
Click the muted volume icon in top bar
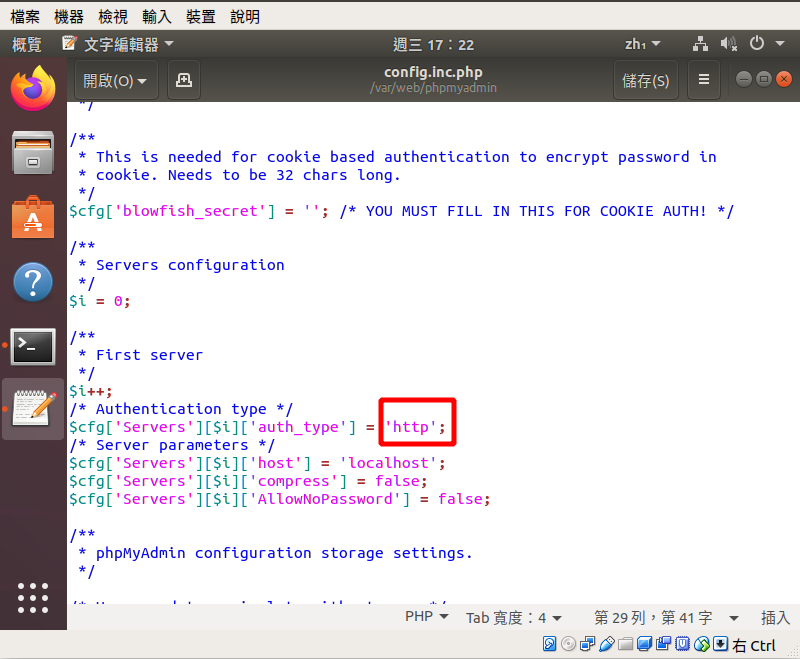729,44
